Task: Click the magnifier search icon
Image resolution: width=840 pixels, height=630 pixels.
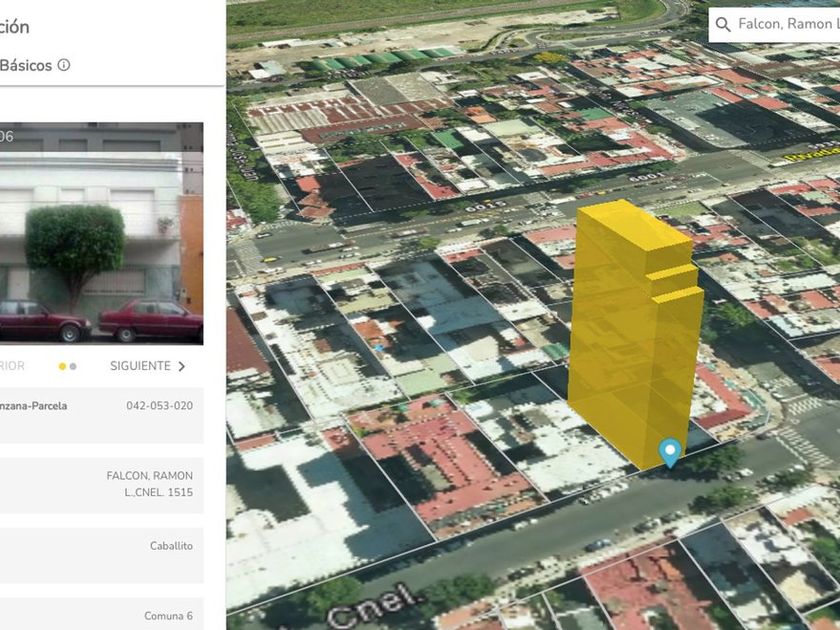Action: [x=723, y=24]
